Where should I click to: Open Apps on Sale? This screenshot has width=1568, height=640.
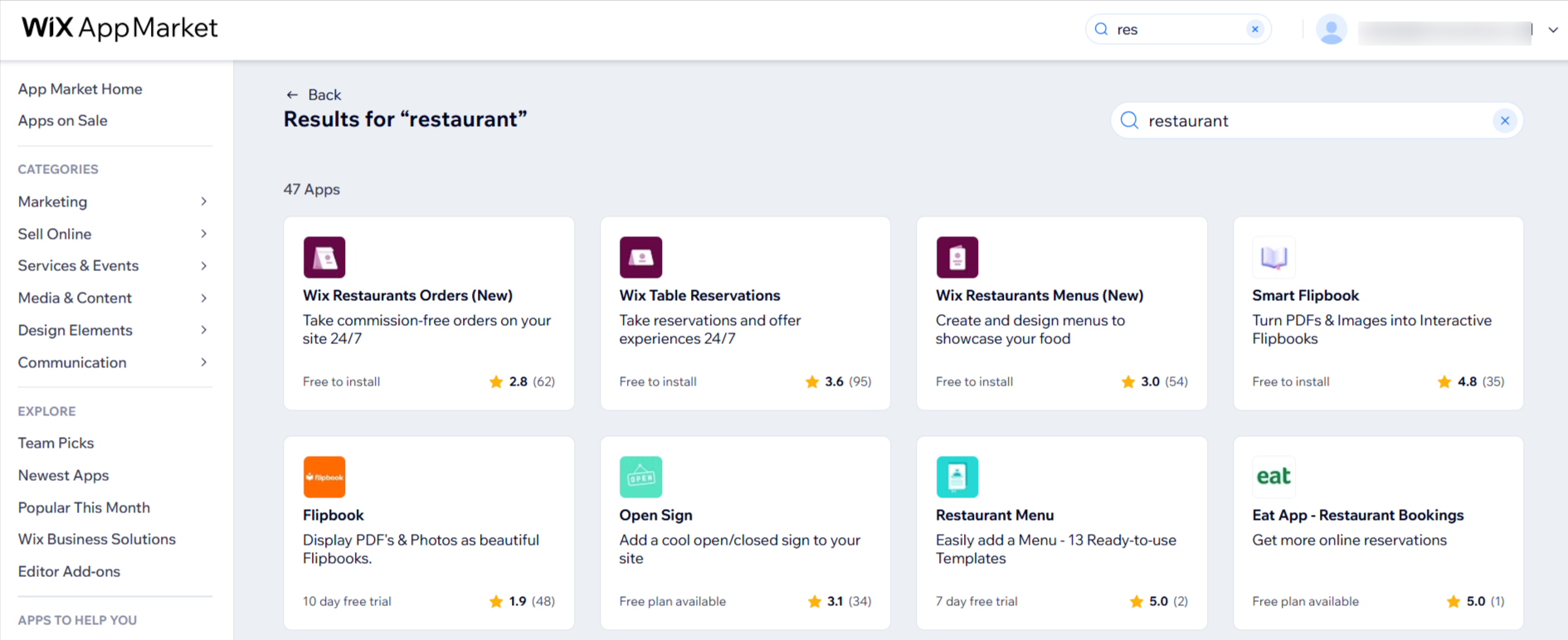[x=63, y=120]
